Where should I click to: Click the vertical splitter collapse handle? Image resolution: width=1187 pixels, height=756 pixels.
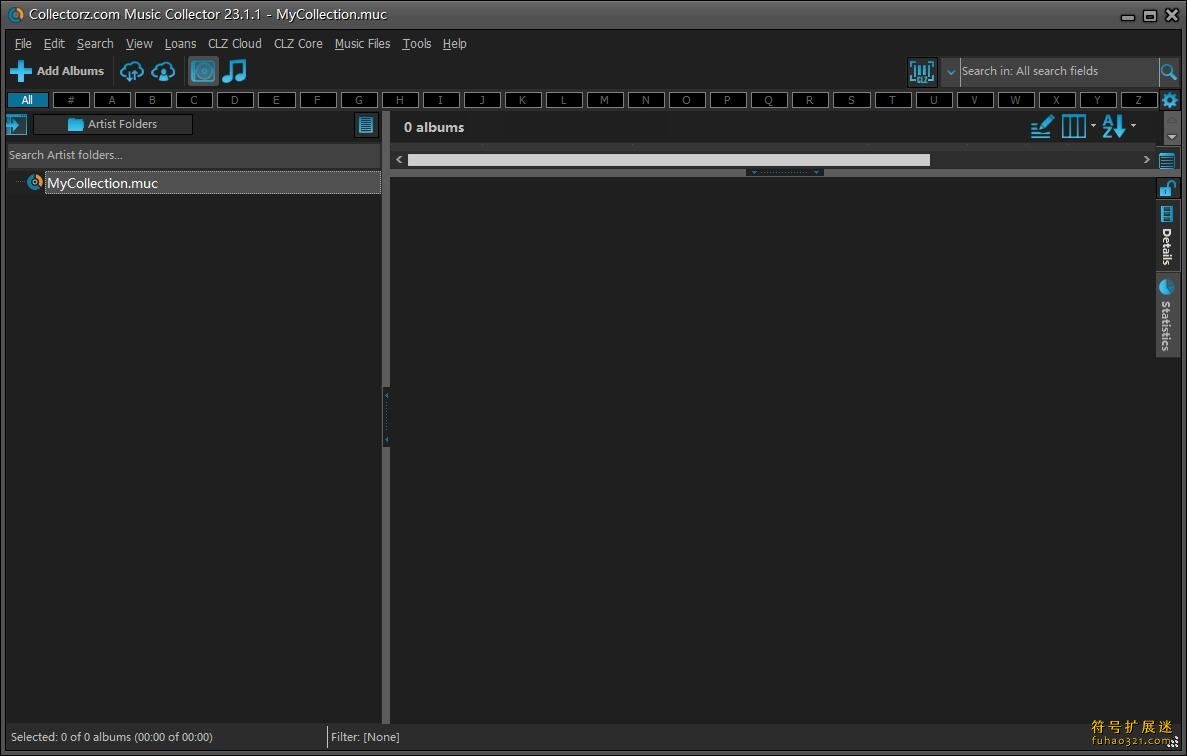pyautogui.click(x=386, y=417)
